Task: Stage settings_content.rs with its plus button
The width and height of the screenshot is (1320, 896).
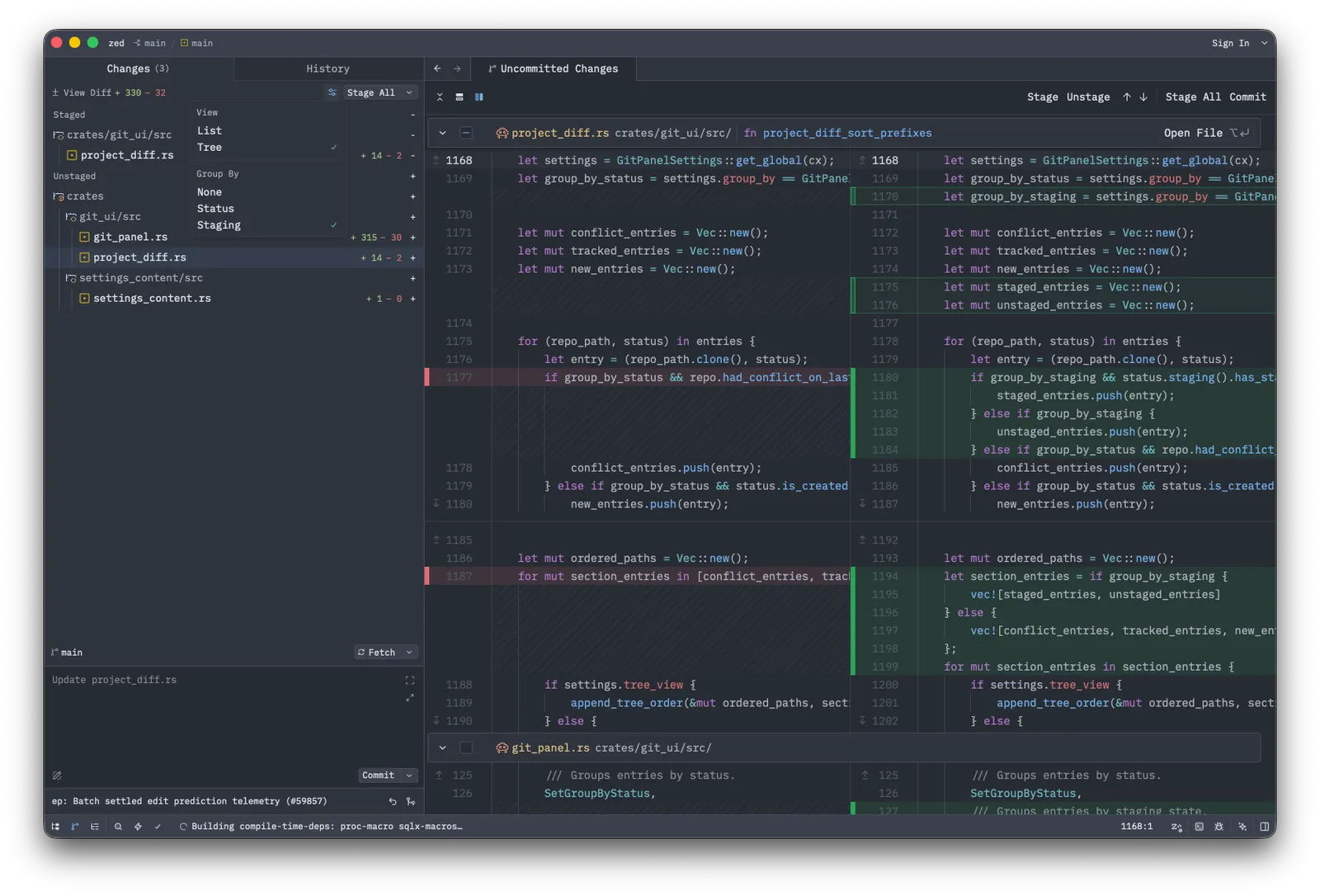Action: 412,299
